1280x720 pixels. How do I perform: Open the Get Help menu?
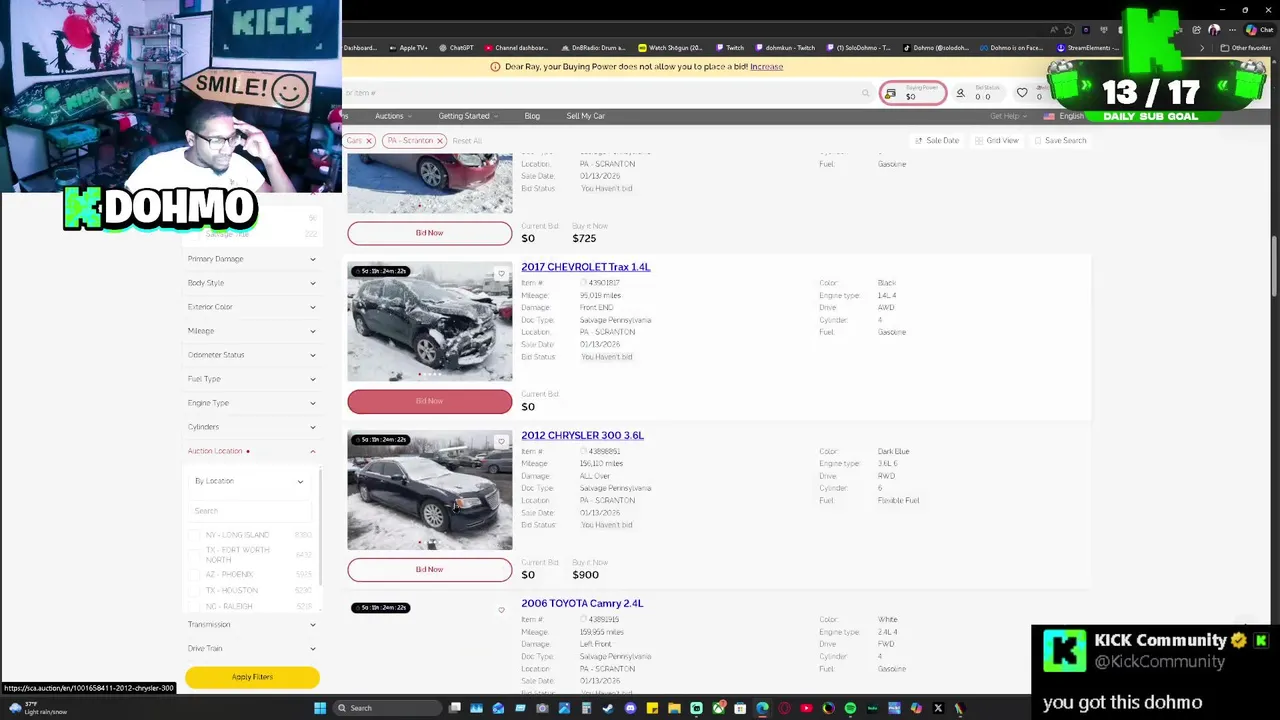pos(1008,116)
